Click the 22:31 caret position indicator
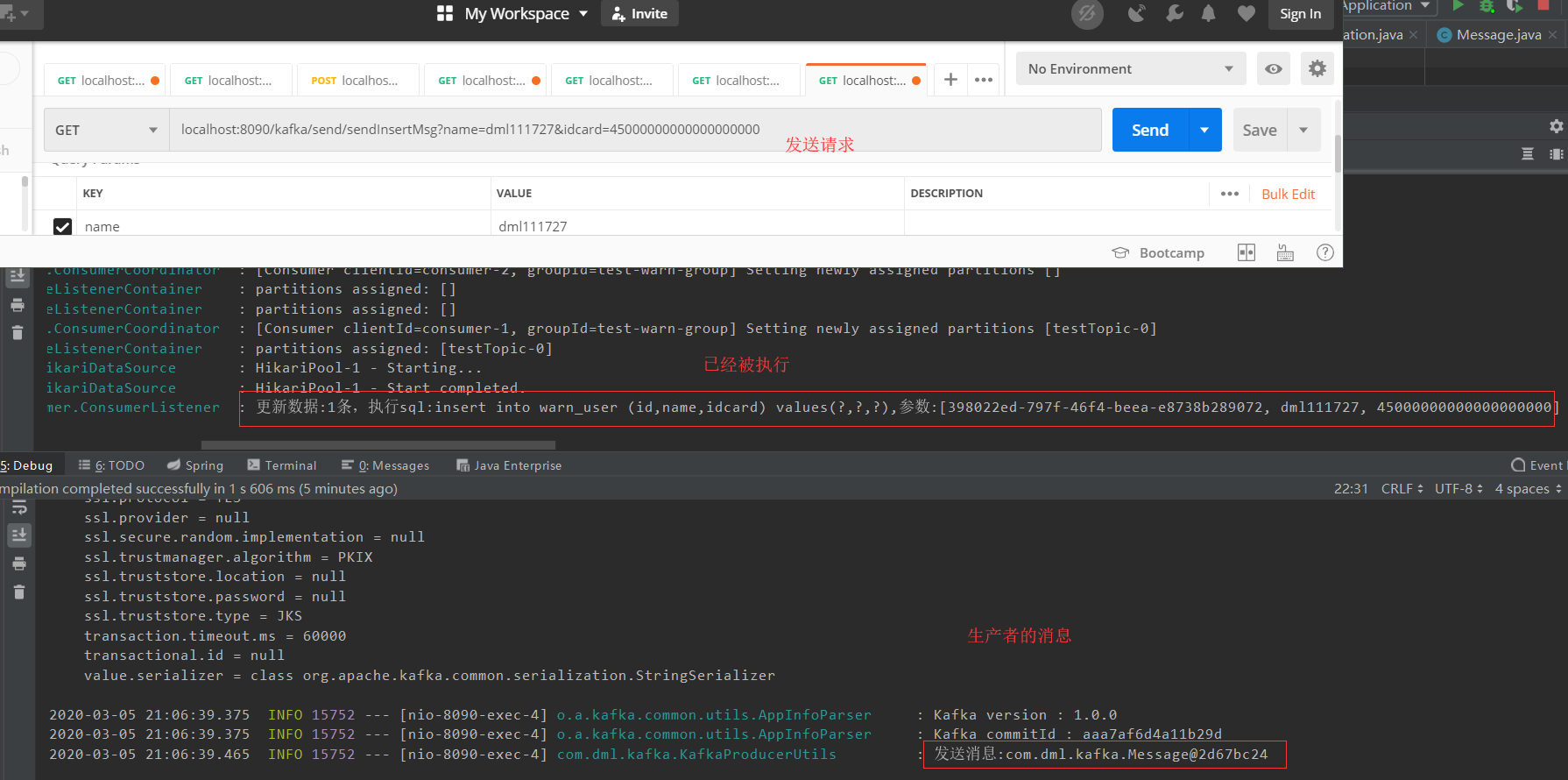This screenshot has height=780, width=1568. click(1351, 489)
